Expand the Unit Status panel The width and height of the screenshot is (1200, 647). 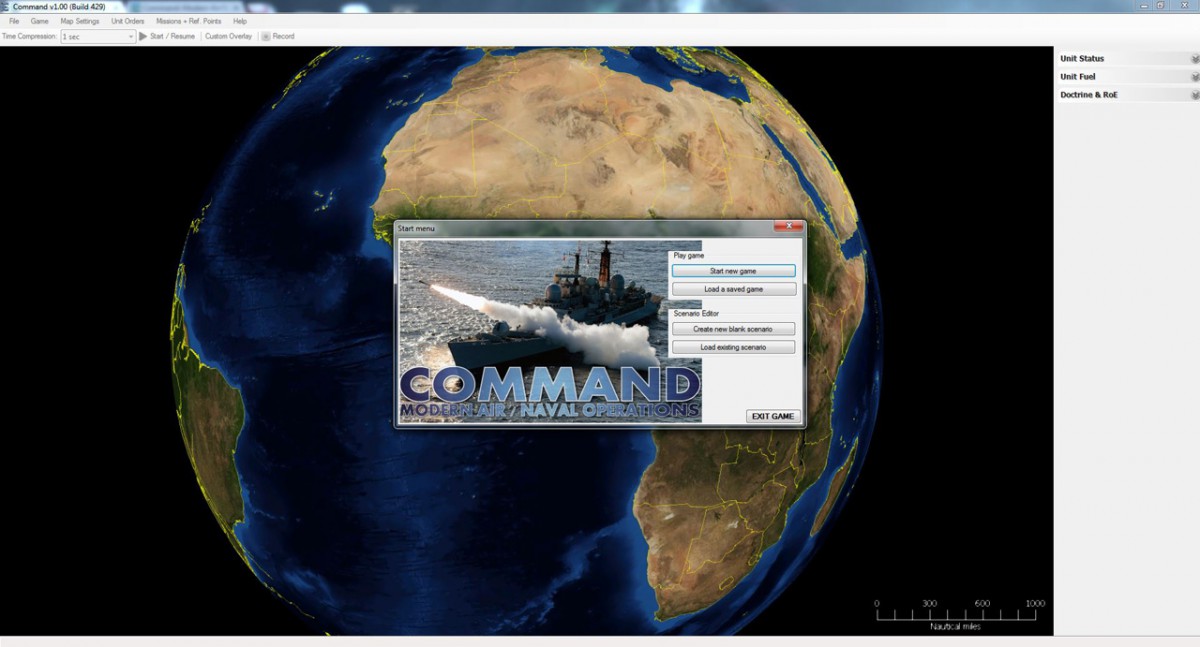(1194, 58)
